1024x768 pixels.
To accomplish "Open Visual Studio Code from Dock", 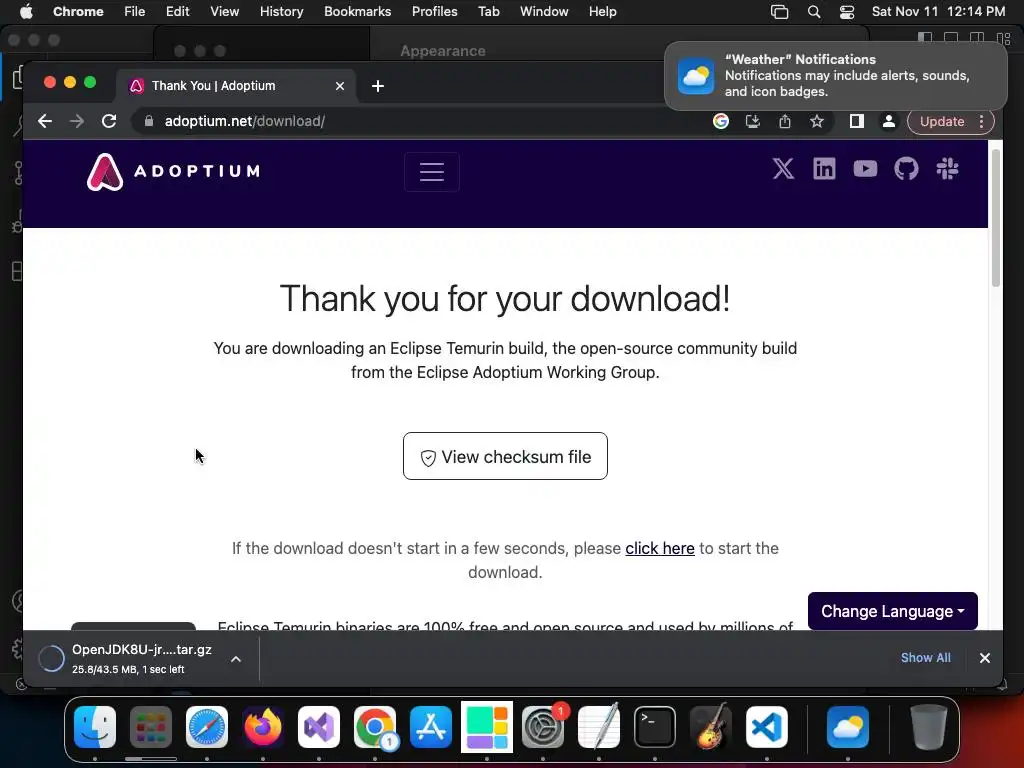I will [767, 727].
